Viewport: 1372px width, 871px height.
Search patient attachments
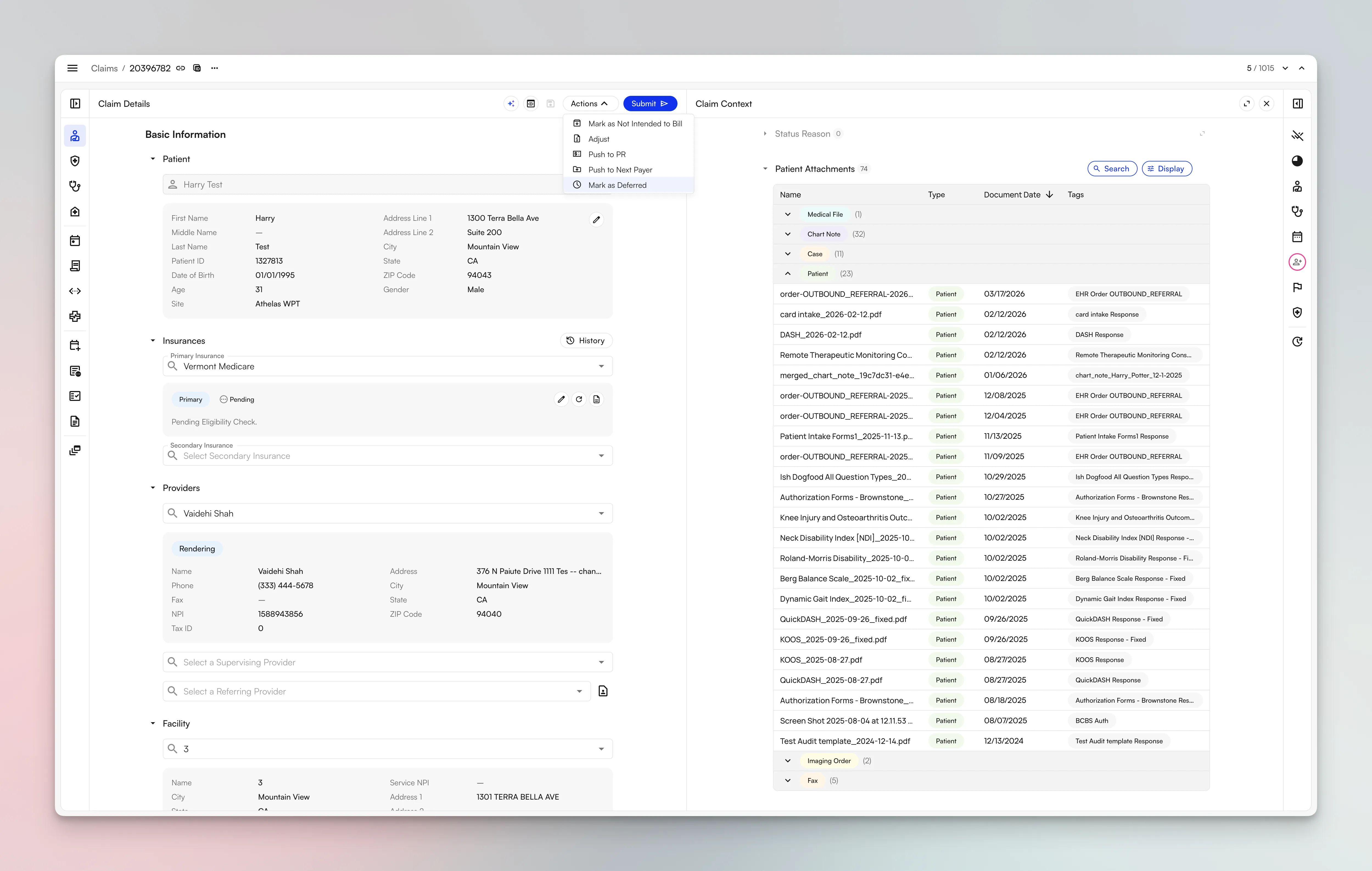1112,169
